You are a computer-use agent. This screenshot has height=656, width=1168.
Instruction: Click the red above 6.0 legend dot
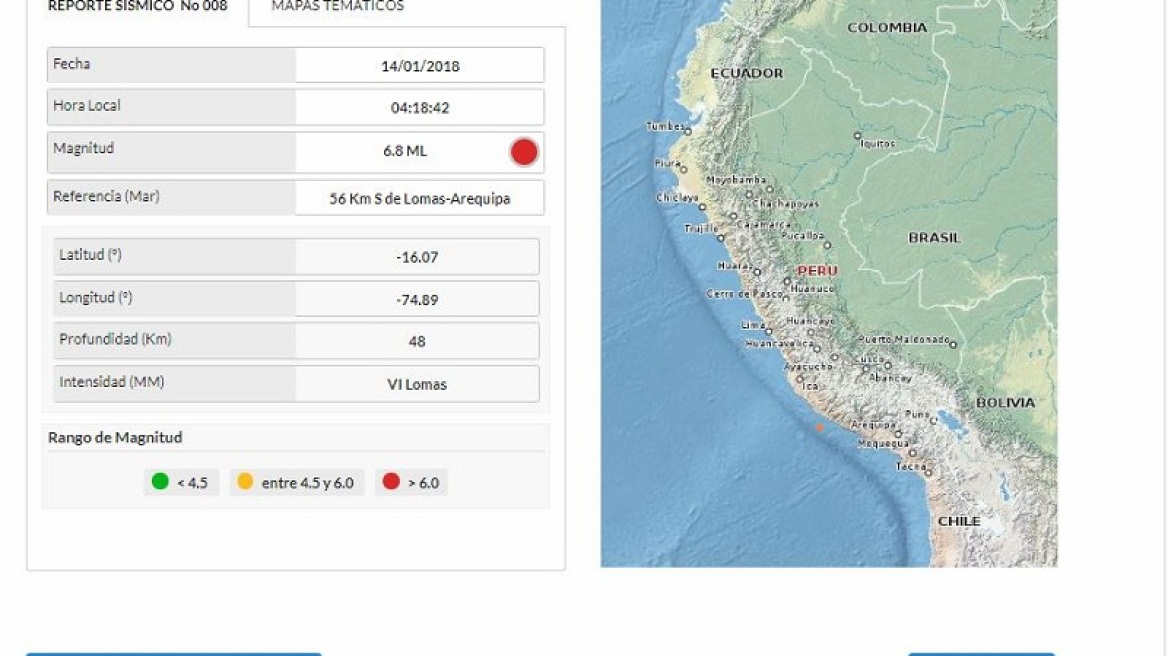click(391, 481)
